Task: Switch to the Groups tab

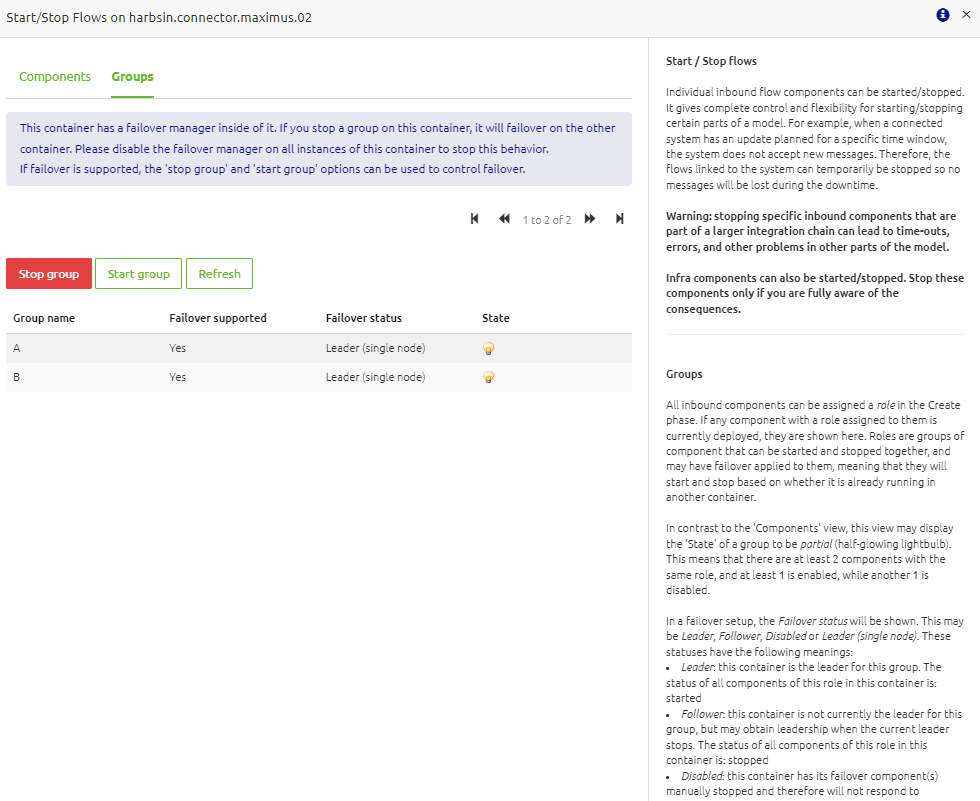Action: pyautogui.click(x=132, y=76)
